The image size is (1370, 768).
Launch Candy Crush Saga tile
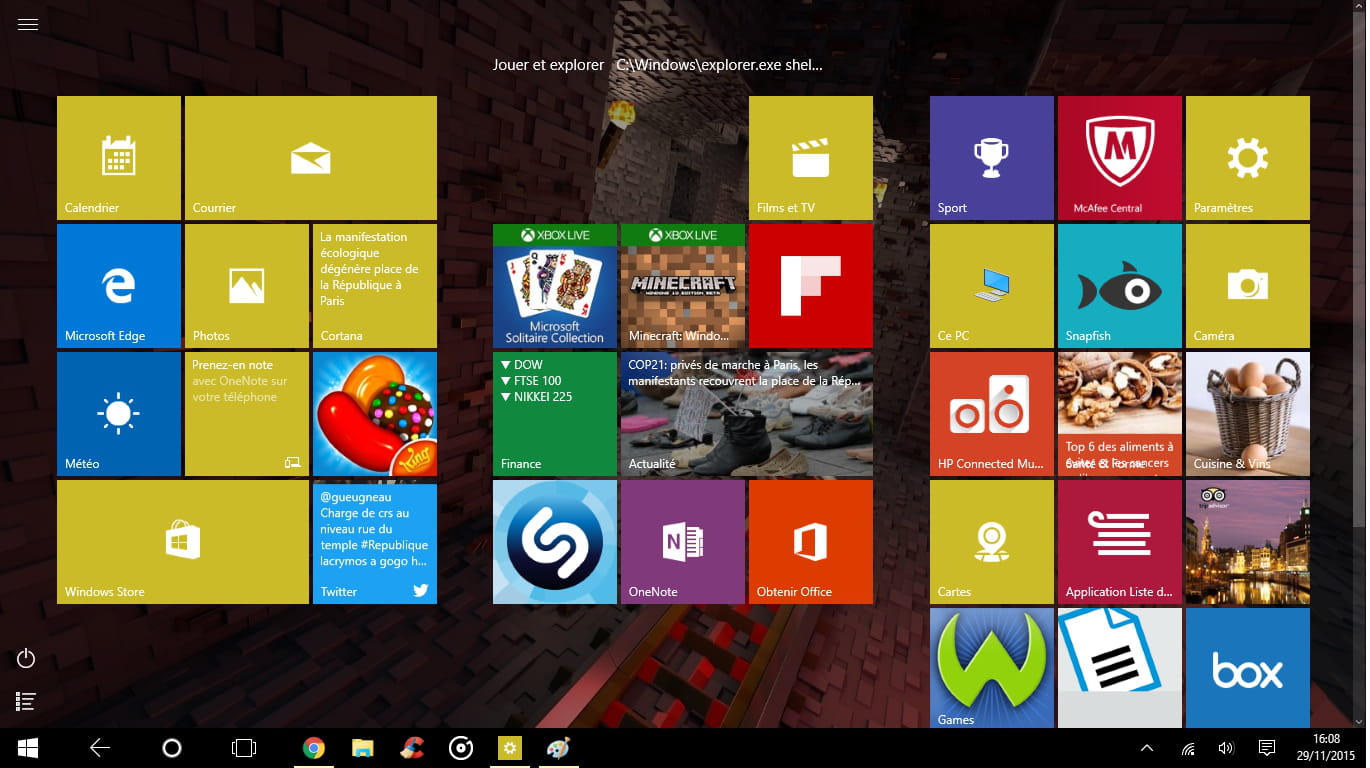click(375, 414)
